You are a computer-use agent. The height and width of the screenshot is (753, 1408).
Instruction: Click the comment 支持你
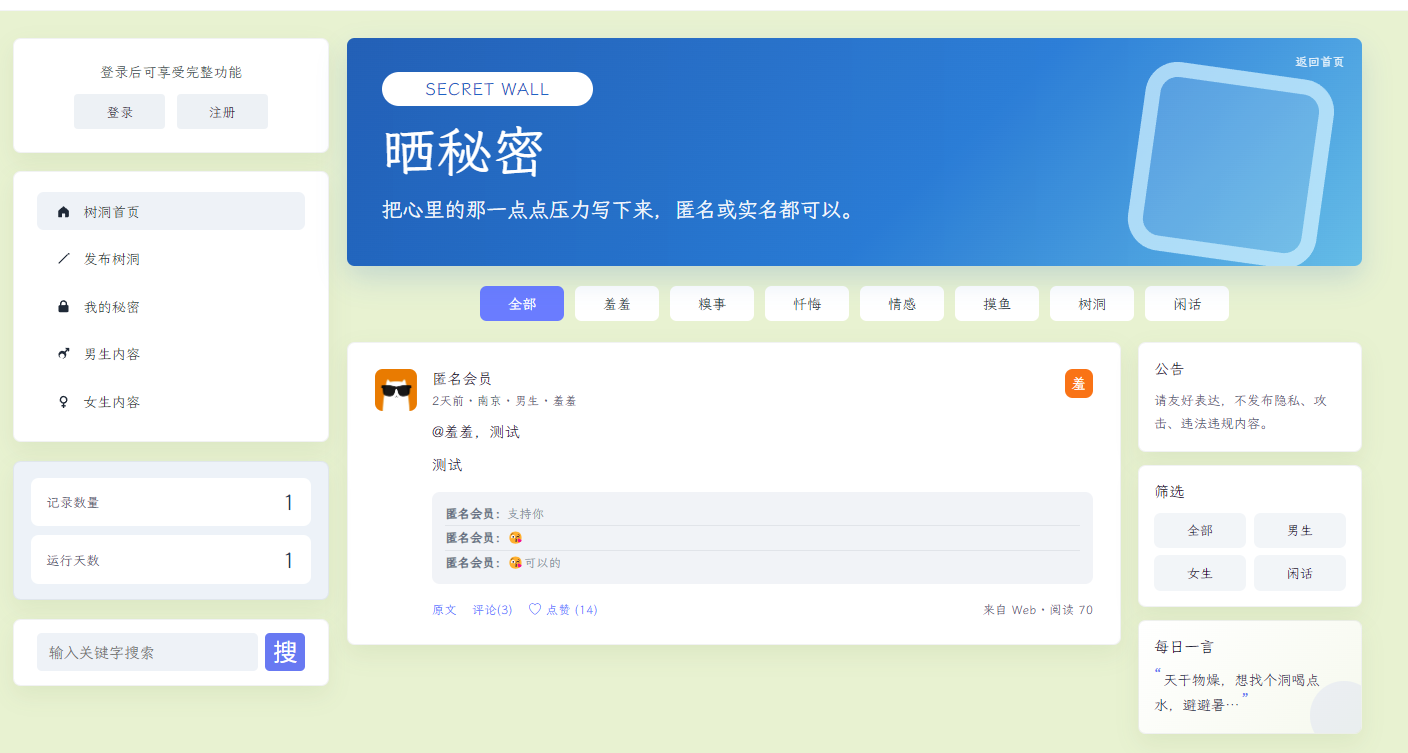[526, 514]
